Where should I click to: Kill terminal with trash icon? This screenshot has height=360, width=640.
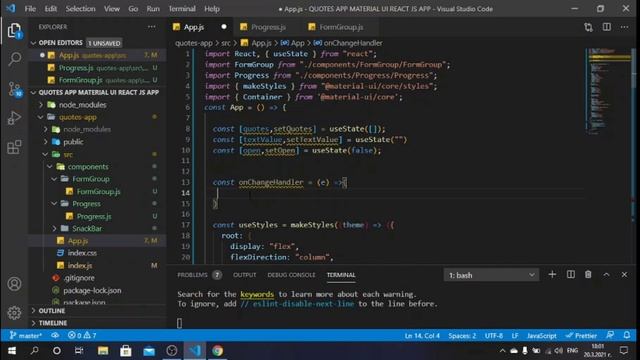tap(588, 275)
